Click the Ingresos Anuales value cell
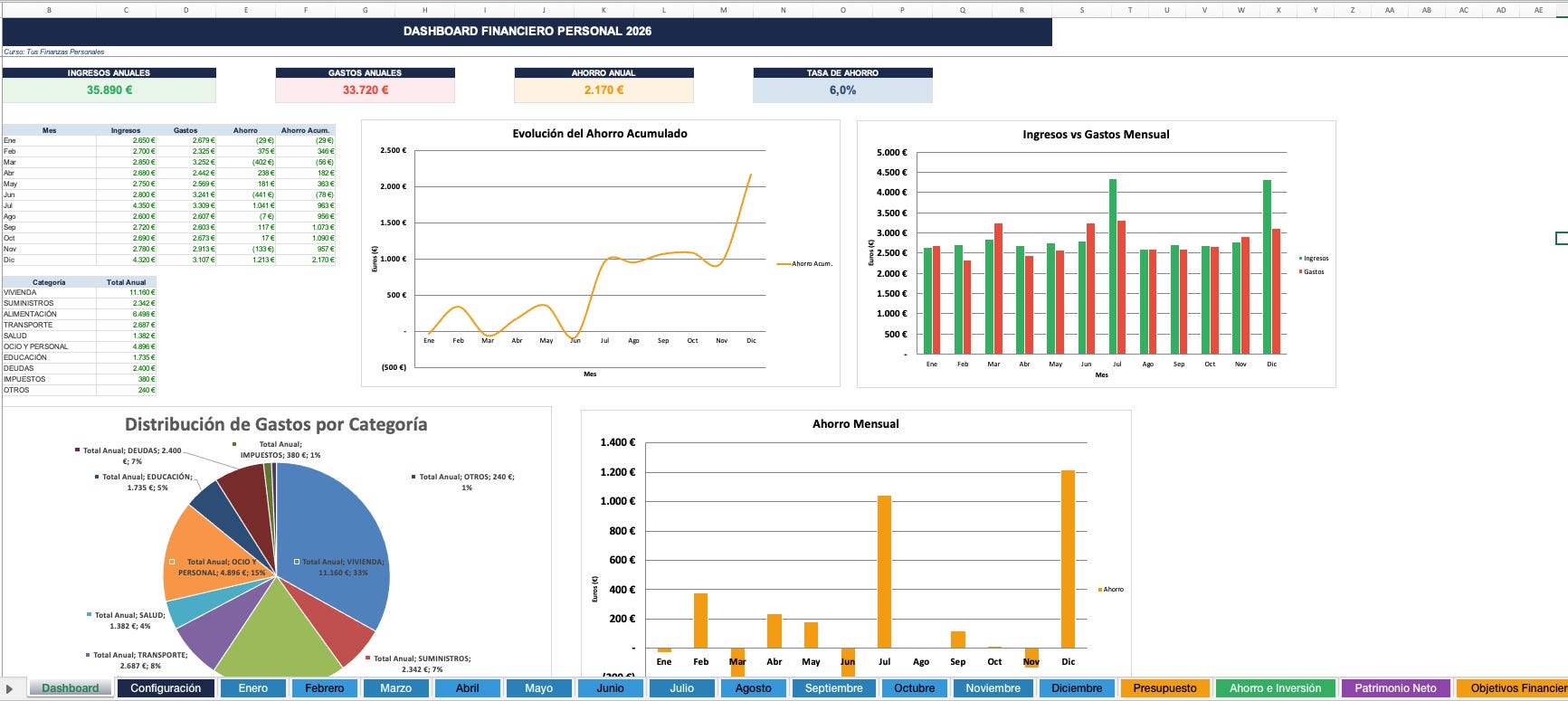 (109, 90)
